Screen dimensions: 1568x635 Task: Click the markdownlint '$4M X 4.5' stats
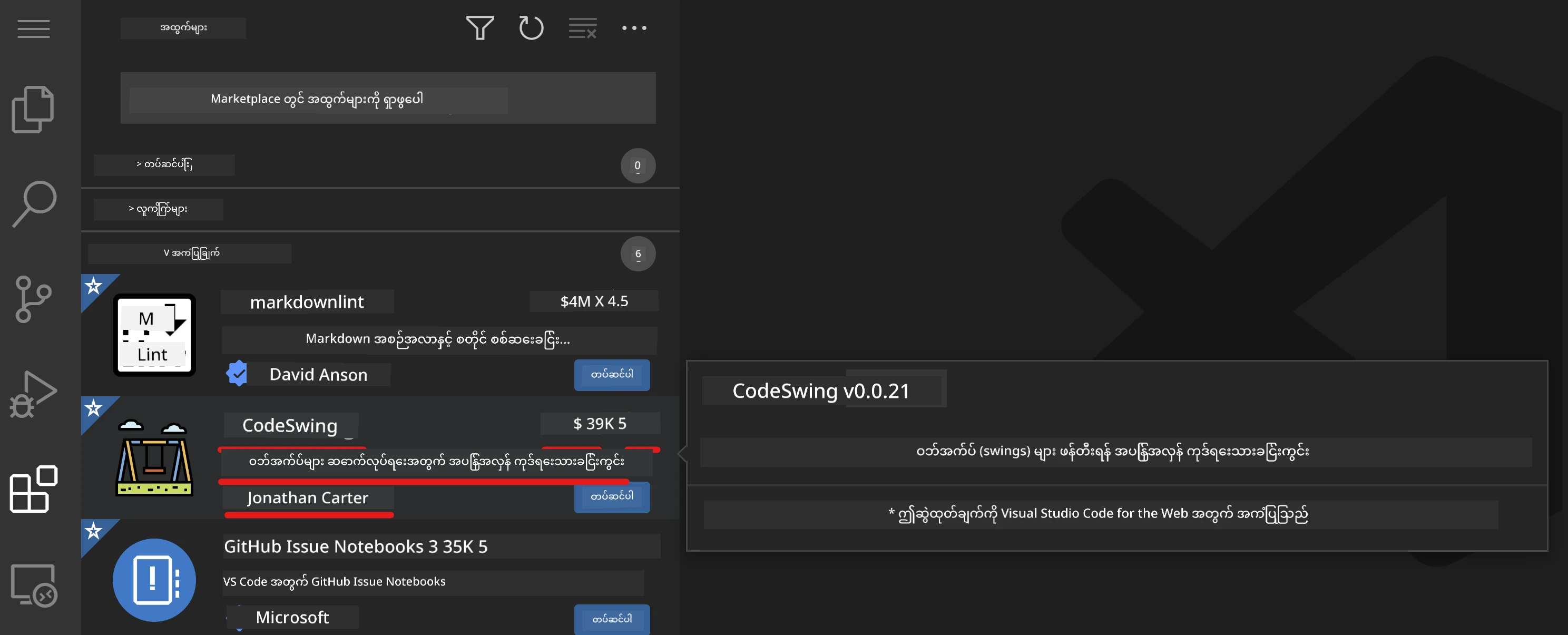tap(594, 301)
